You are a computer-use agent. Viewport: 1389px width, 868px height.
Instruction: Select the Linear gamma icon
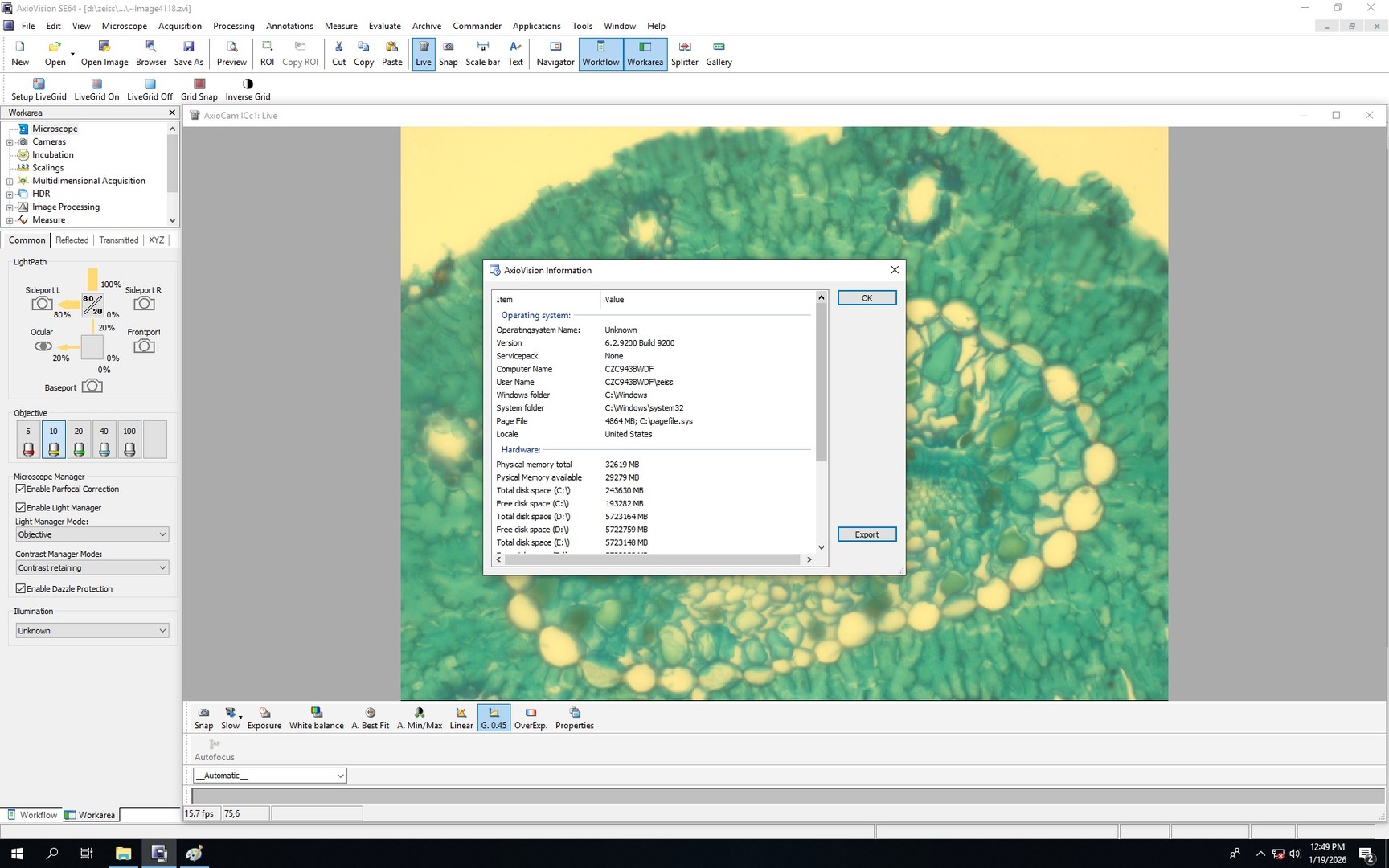[461, 717]
